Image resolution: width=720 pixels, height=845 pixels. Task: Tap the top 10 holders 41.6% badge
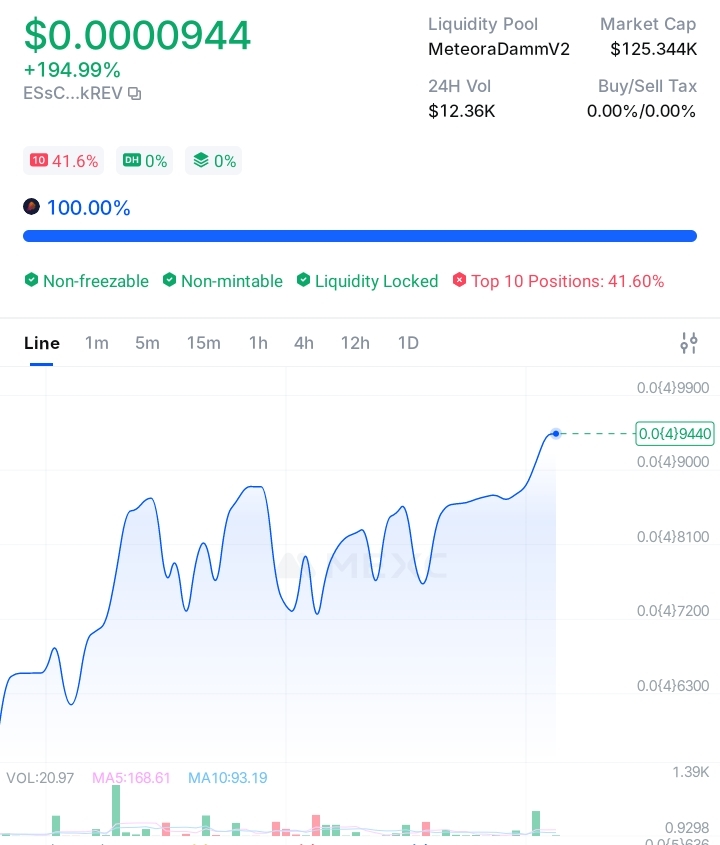point(64,161)
